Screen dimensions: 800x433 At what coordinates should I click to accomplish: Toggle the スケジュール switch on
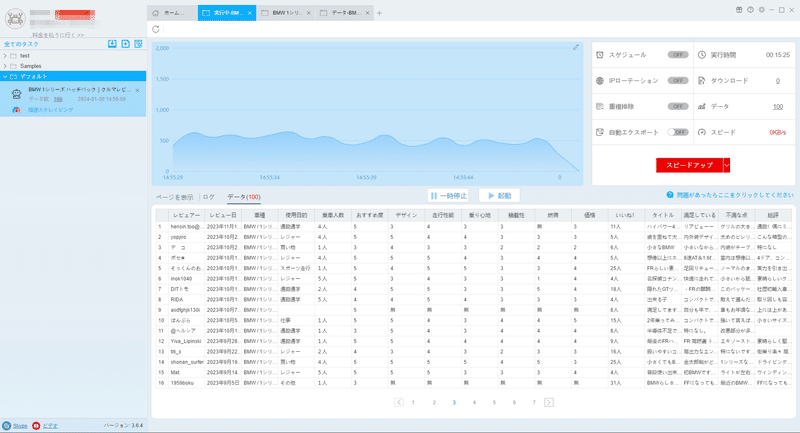point(678,55)
